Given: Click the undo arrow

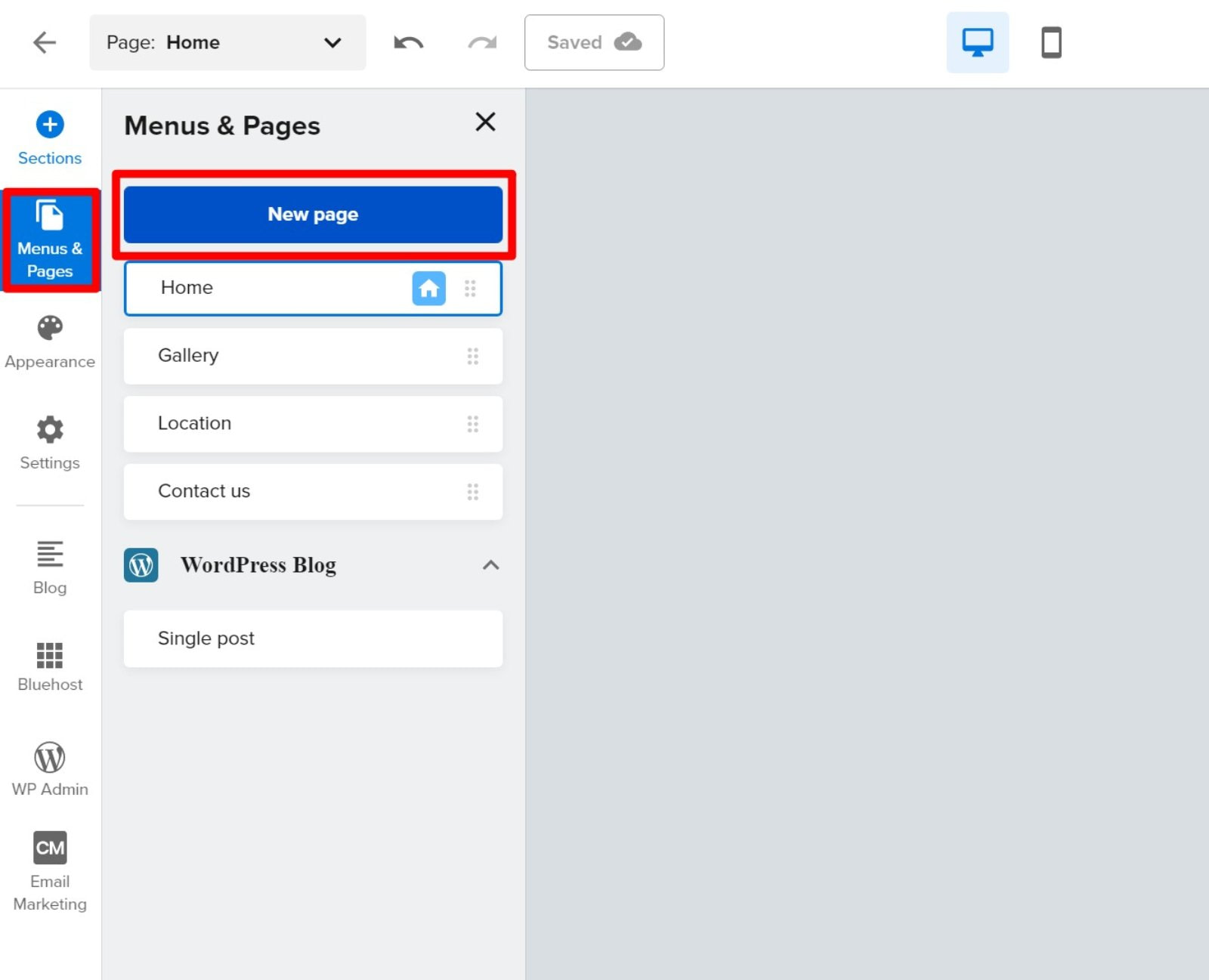Looking at the screenshot, I should 407,42.
